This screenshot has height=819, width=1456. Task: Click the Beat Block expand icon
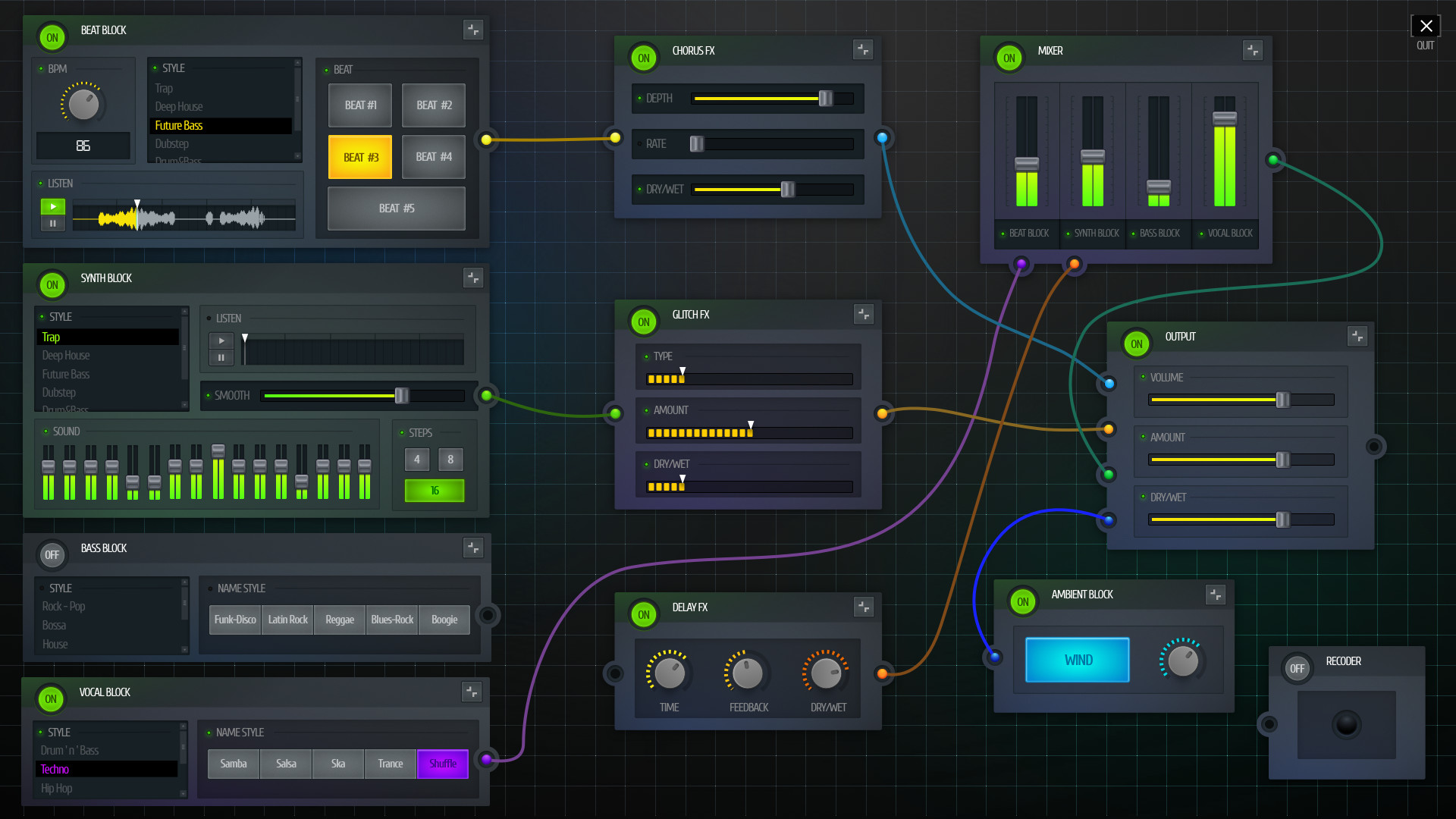473,29
